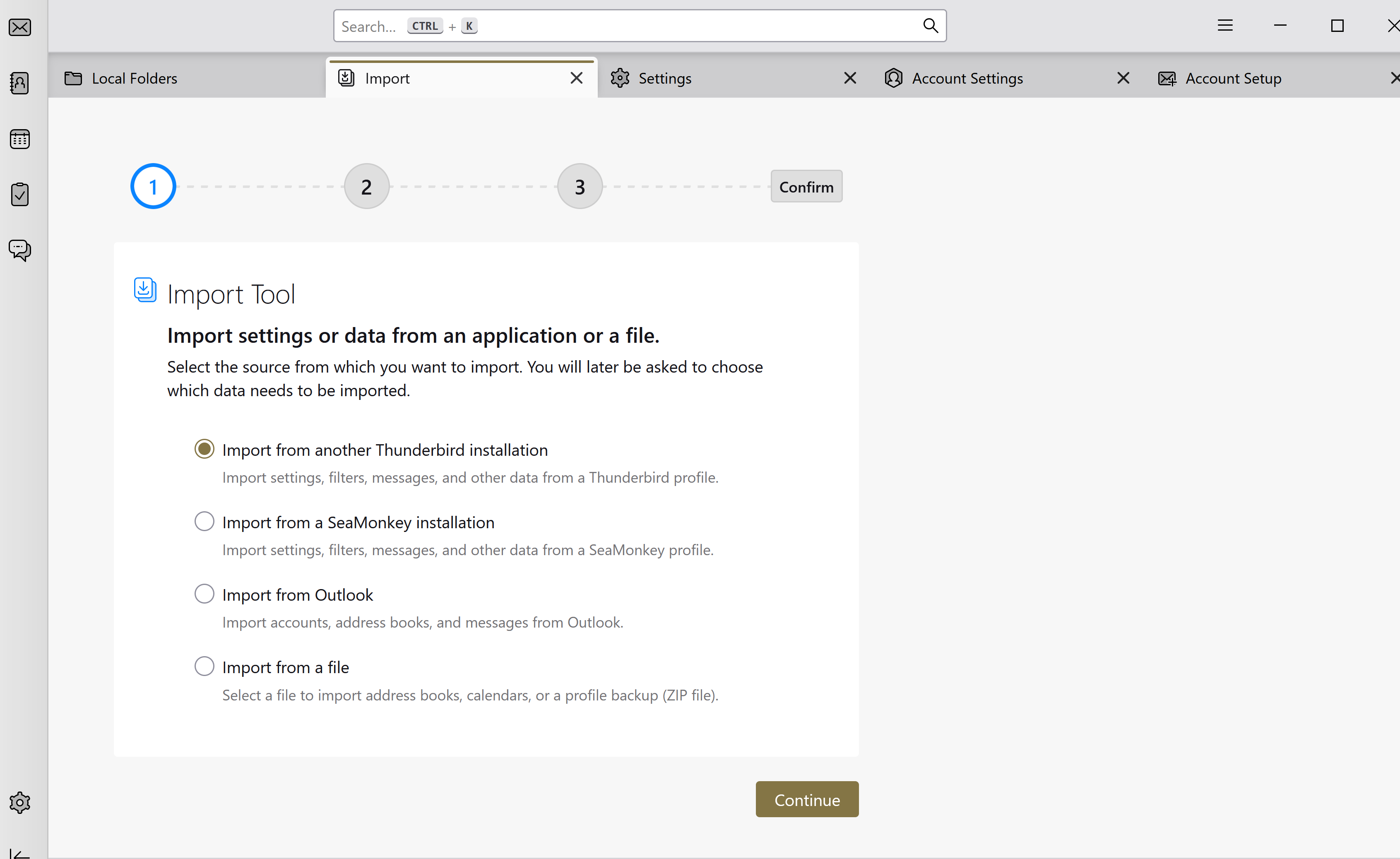
Task: Close the Settings tab
Action: click(x=850, y=78)
